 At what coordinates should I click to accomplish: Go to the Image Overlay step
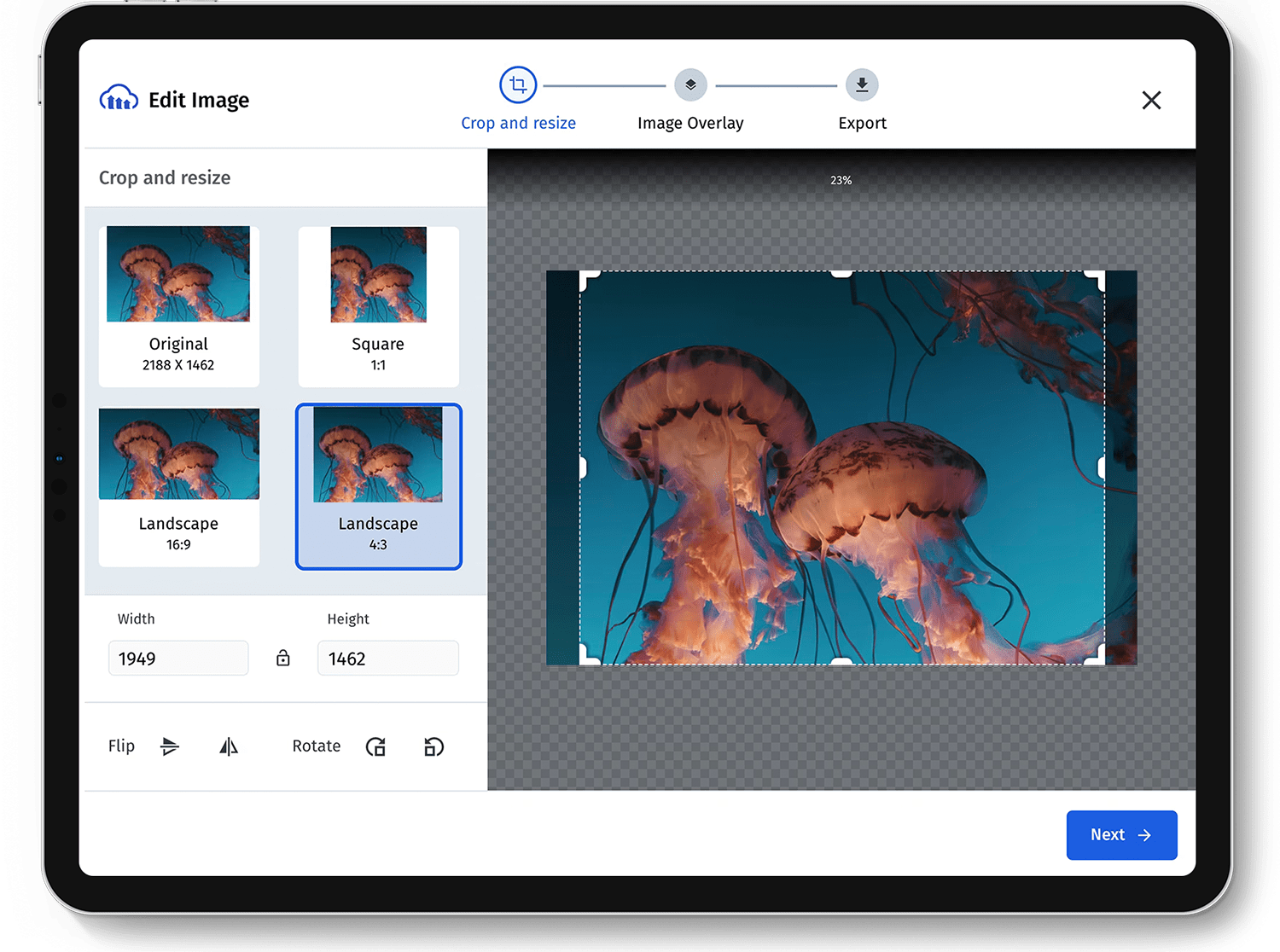pos(690,123)
